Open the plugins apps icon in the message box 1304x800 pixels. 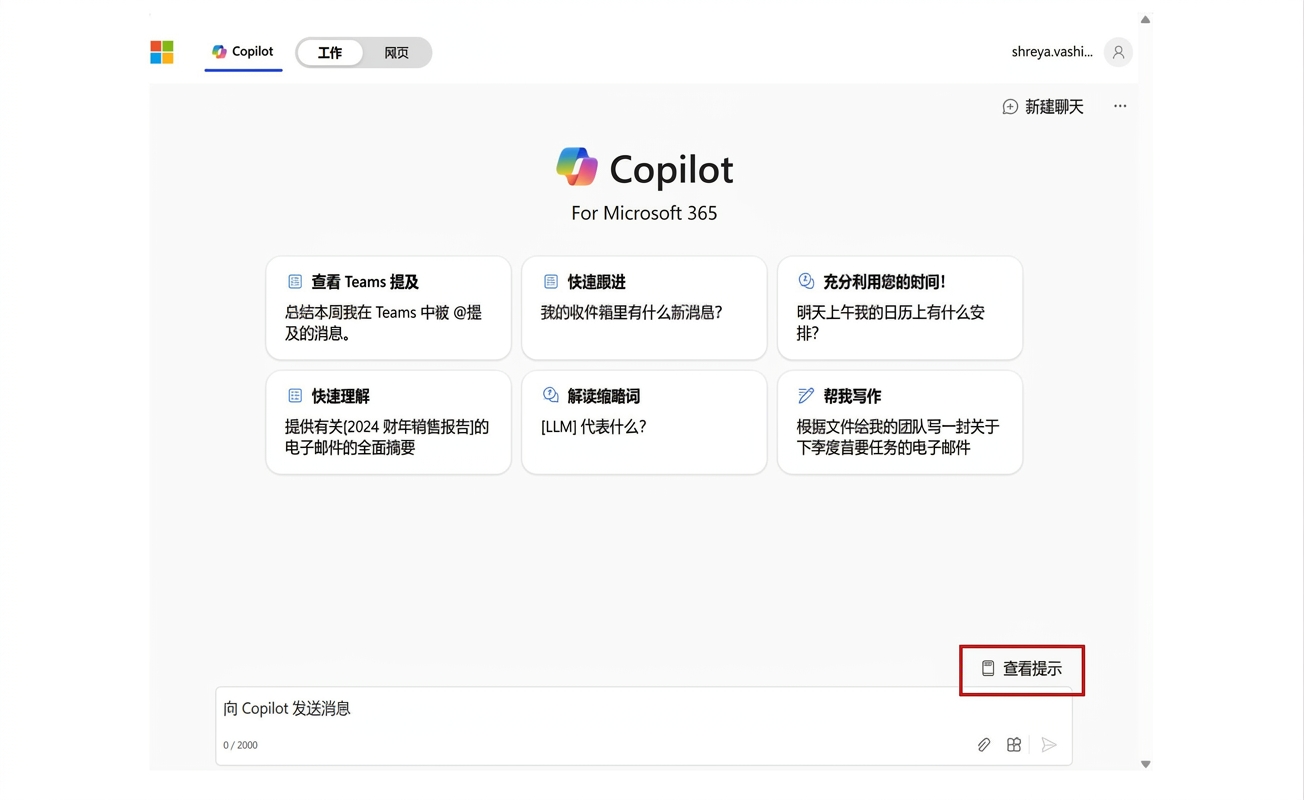[1014, 745]
